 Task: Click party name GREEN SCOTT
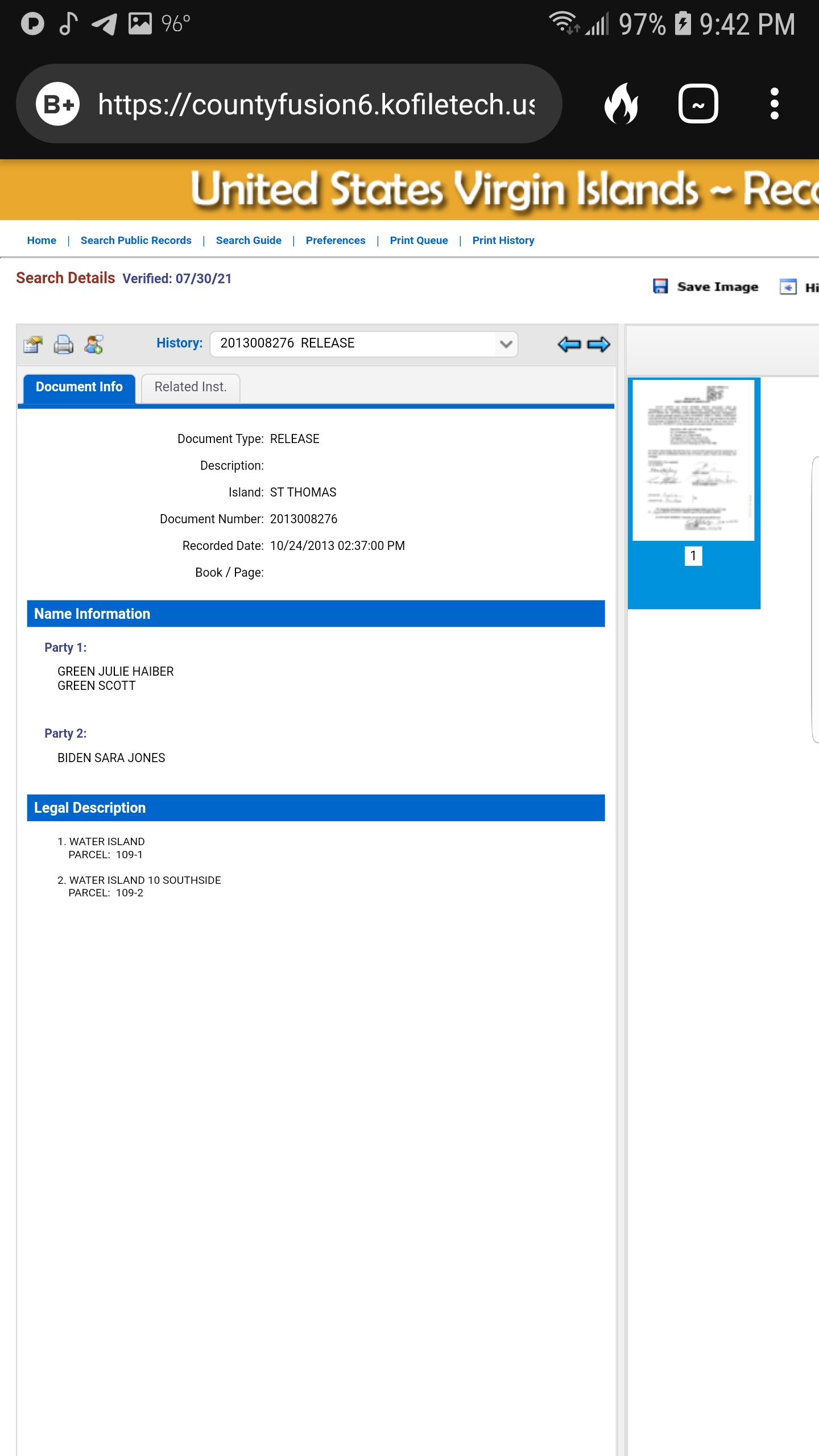[x=97, y=686]
